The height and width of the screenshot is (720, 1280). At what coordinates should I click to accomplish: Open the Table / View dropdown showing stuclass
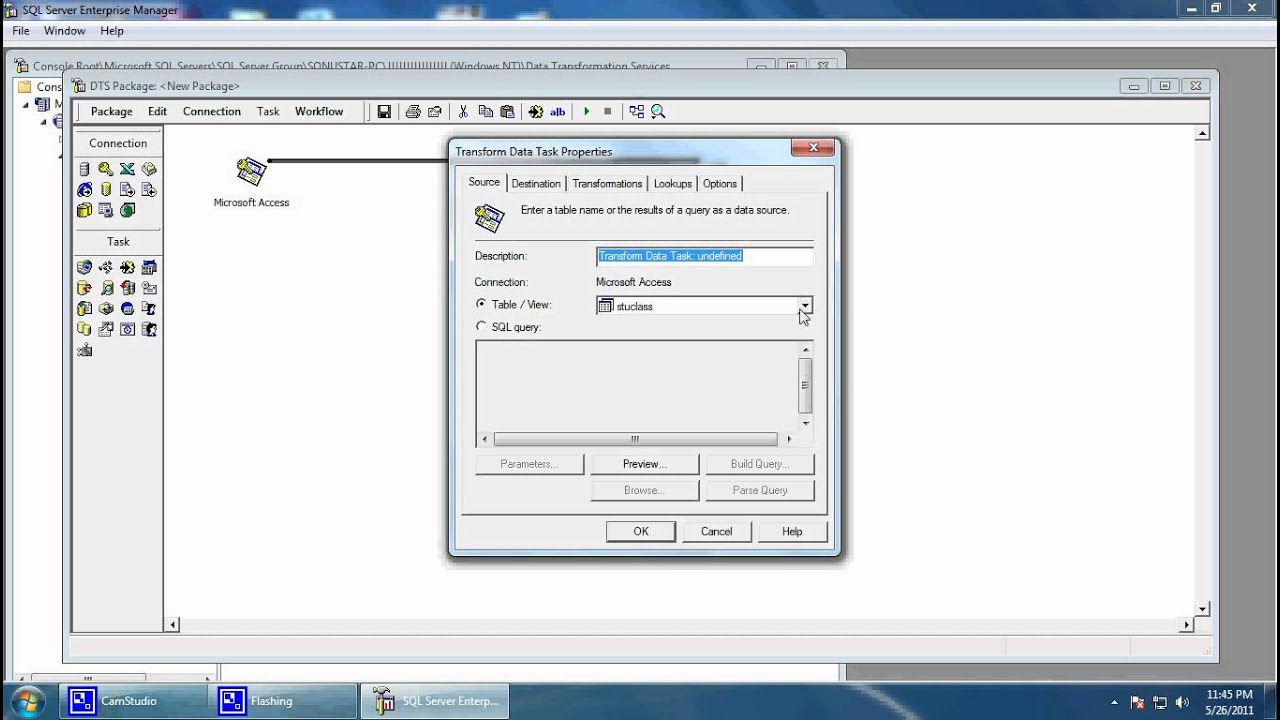tap(805, 306)
